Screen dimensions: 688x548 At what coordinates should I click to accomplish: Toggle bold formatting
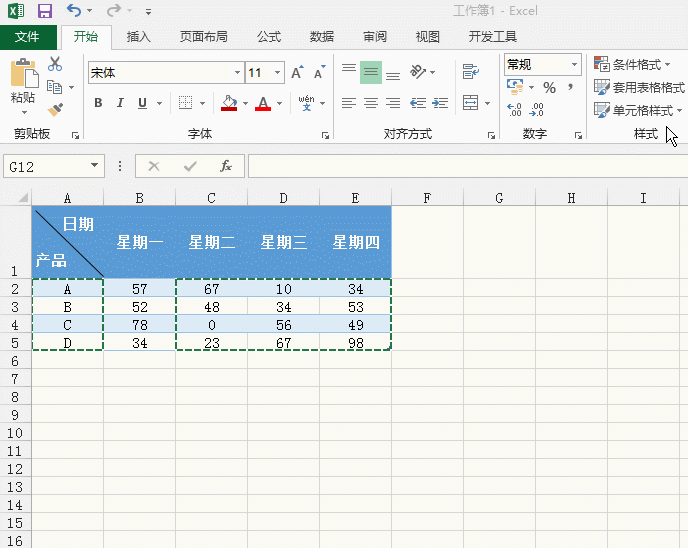[x=98, y=103]
